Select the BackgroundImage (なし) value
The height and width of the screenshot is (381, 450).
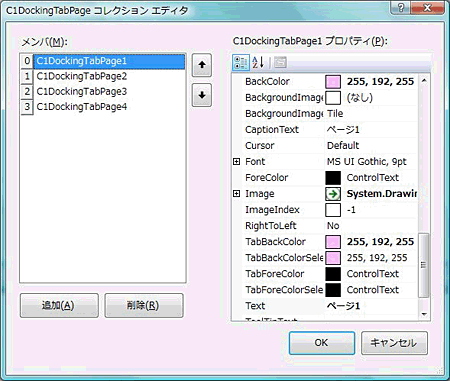[x=360, y=98]
